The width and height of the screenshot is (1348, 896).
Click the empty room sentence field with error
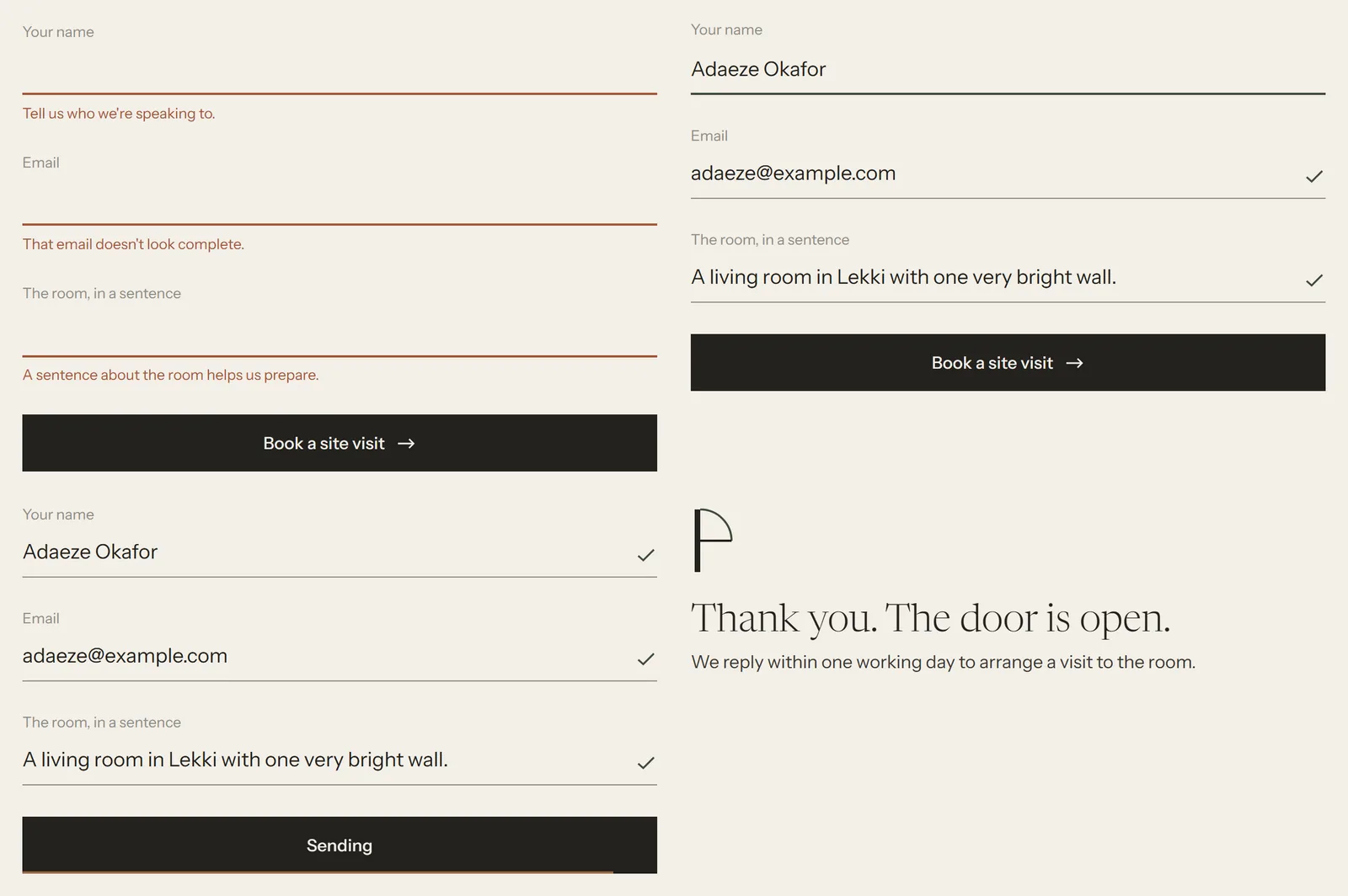coord(340,332)
